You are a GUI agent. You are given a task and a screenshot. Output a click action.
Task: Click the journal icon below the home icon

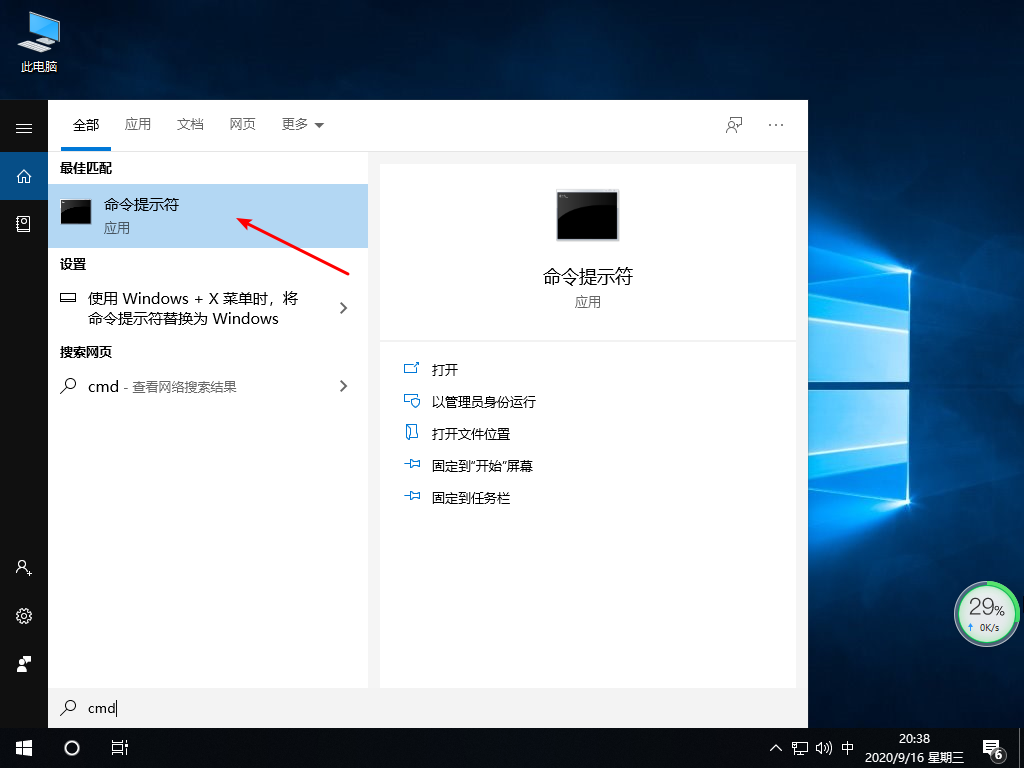coord(24,224)
